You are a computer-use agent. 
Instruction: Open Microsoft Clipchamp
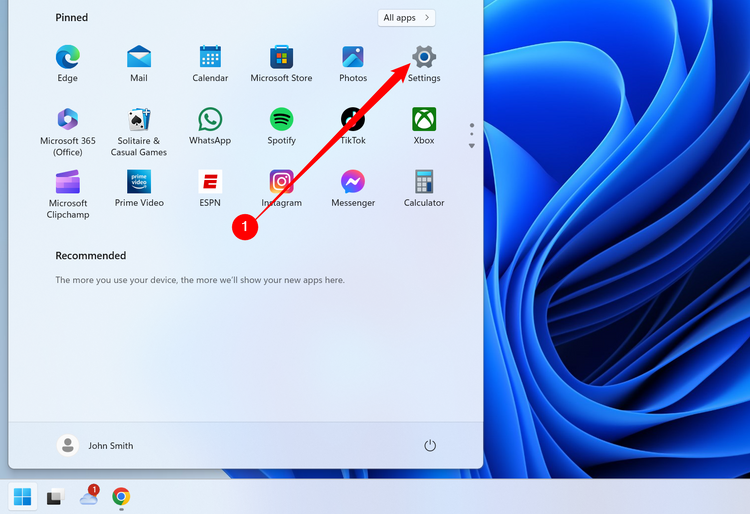(67, 194)
